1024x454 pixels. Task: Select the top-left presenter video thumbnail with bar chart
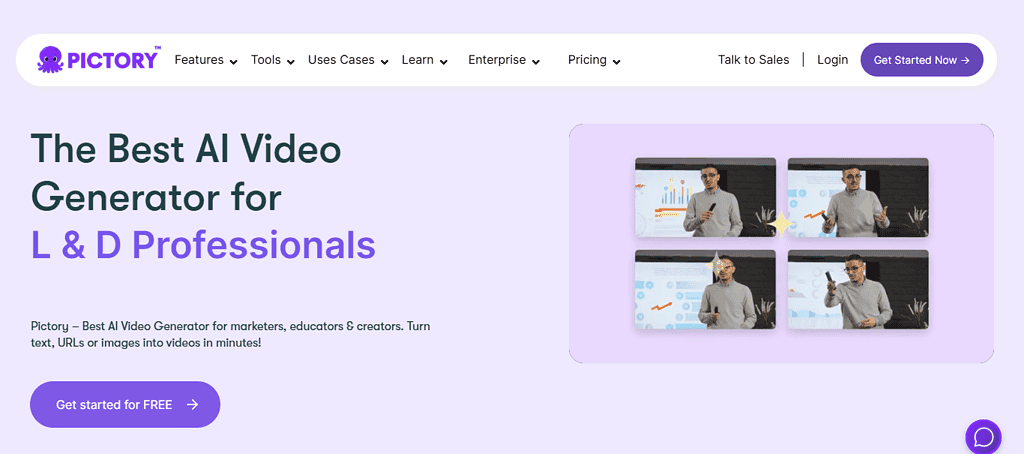[x=705, y=197]
